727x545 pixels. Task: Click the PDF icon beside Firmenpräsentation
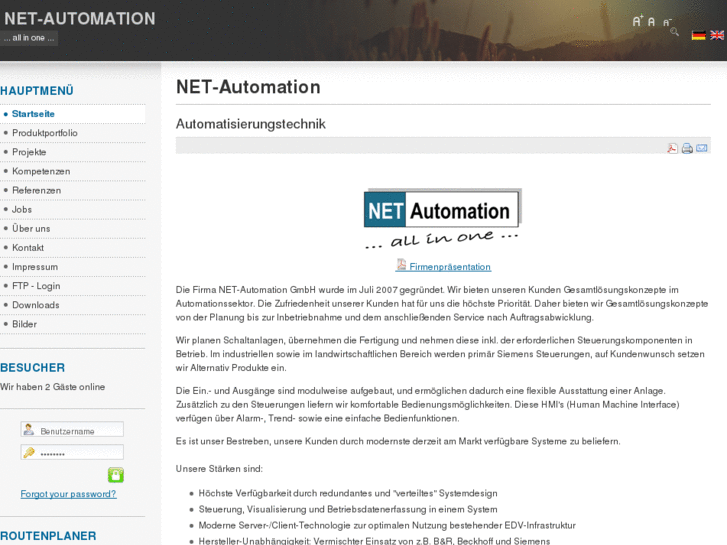[x=401, y=265]
